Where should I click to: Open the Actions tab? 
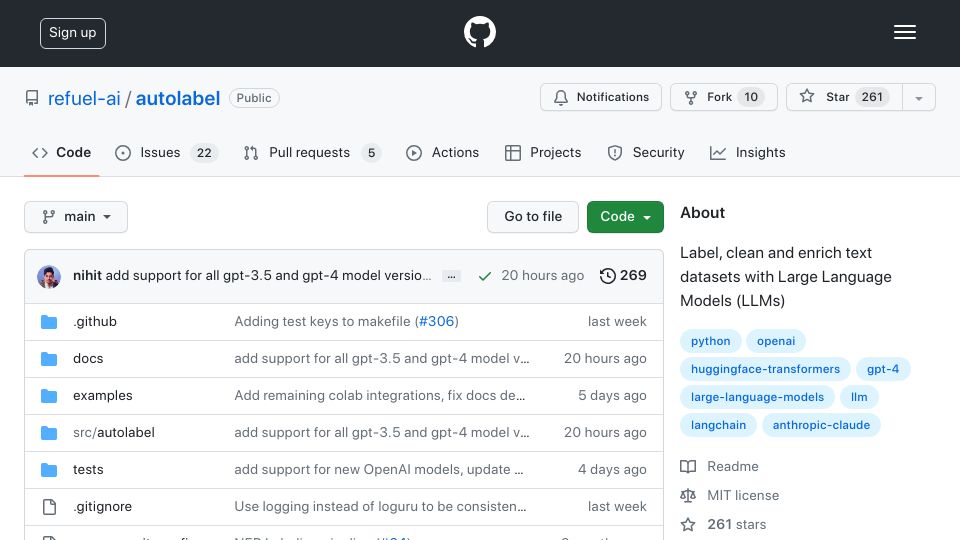tap(442, 152)
